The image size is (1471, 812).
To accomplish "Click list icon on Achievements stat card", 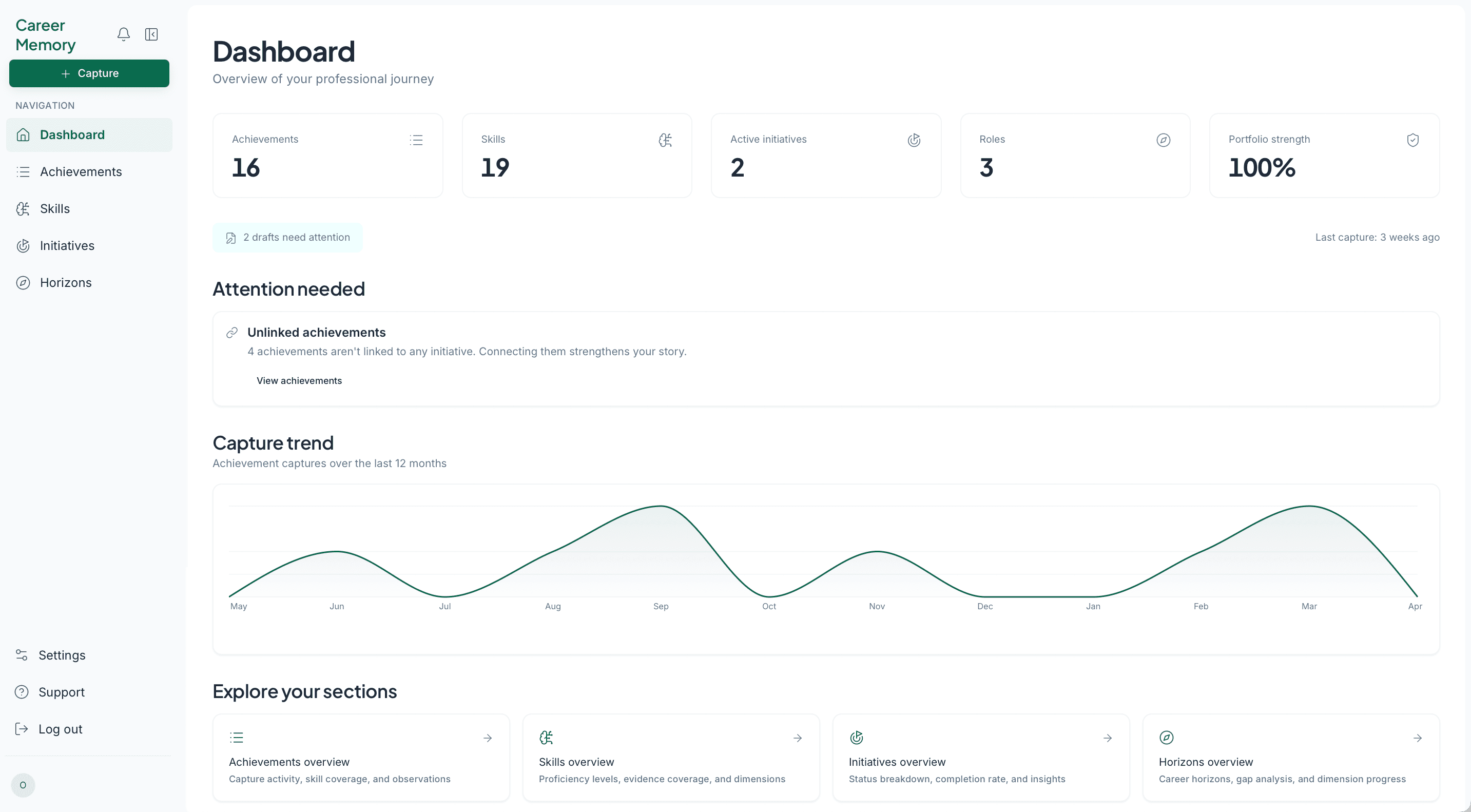I will click(x=416, y=140).
